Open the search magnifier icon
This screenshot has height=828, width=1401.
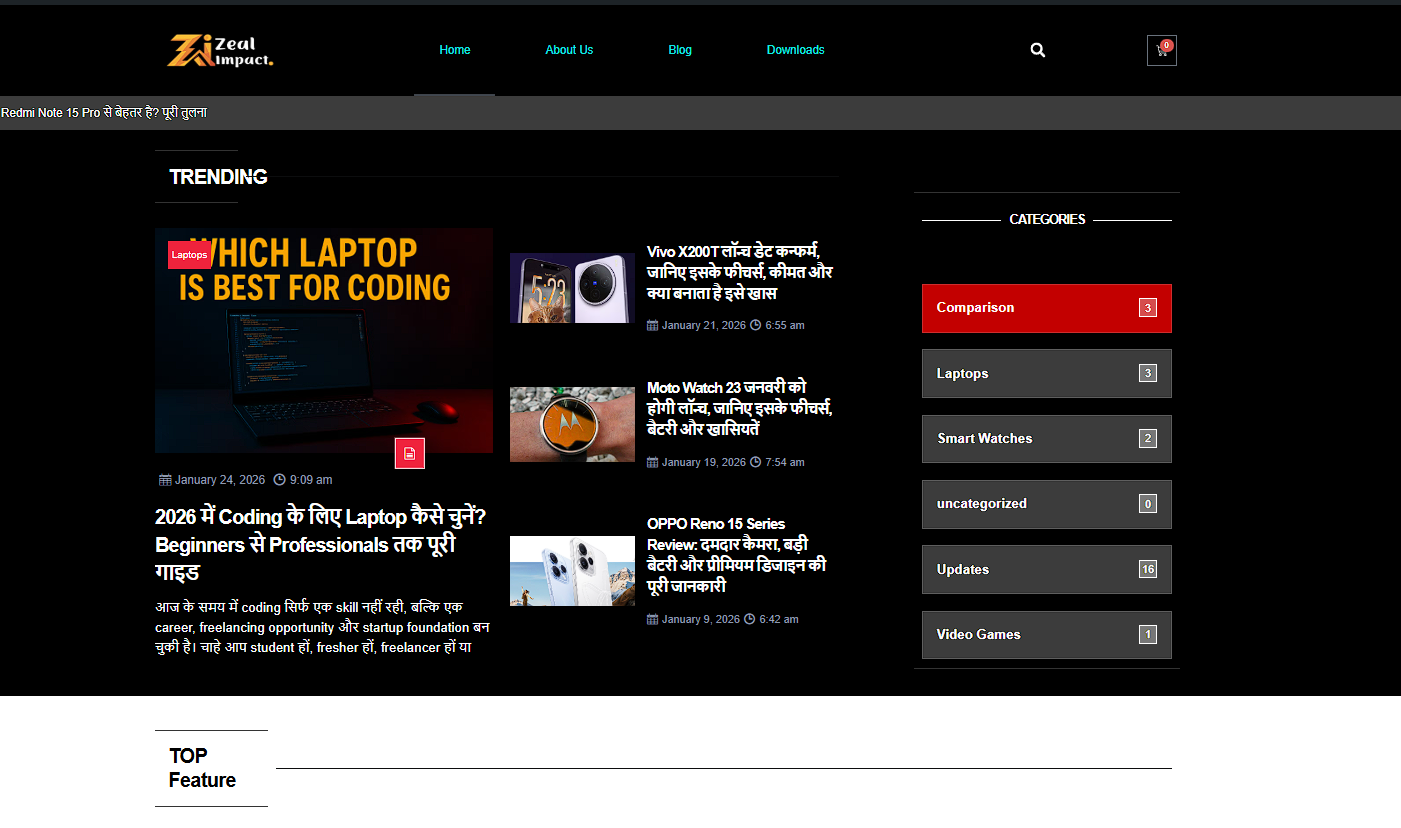click(x=1037, y=50)
